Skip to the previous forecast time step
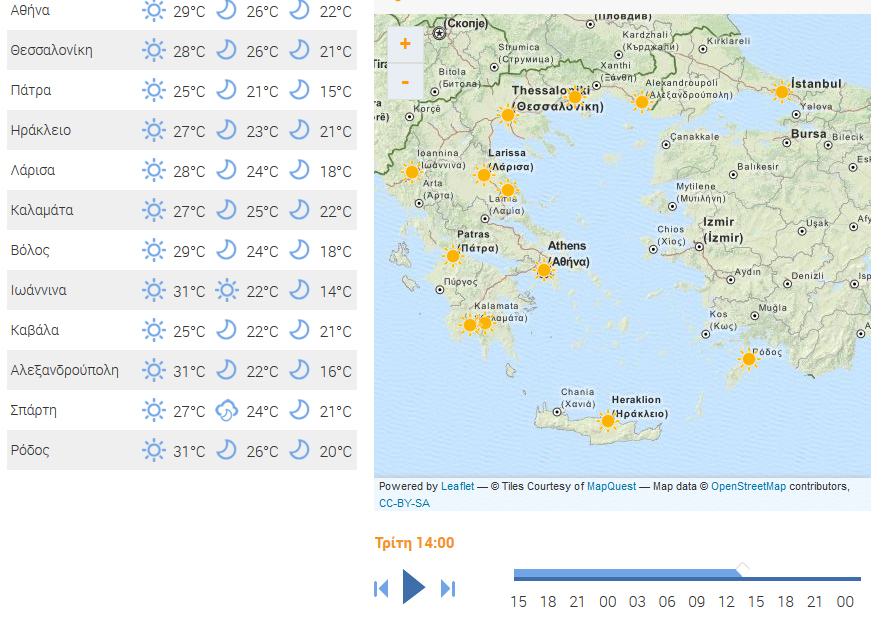 pyautogui.click(x=381, y=589)
